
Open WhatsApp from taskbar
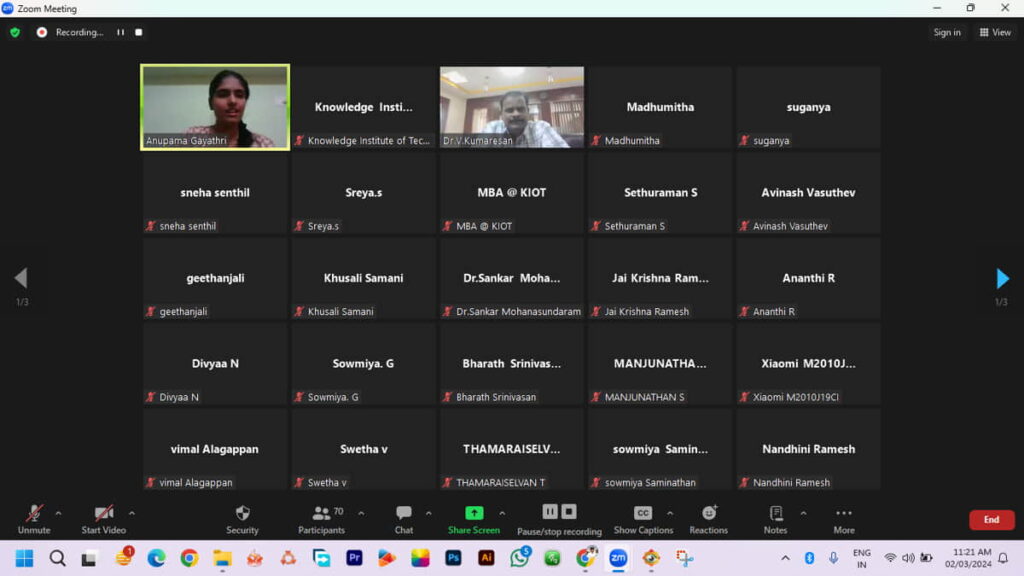(520, 558)
